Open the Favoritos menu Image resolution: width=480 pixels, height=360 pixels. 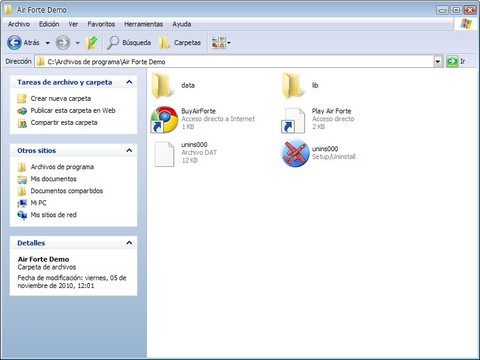(101, 24)
